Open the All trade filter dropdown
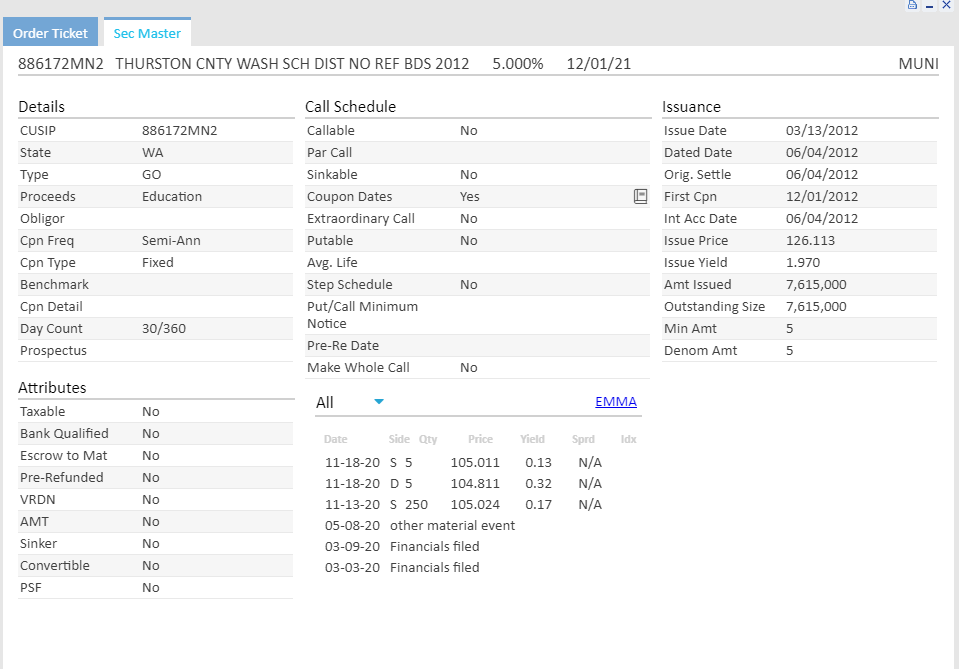 point(350,402)
